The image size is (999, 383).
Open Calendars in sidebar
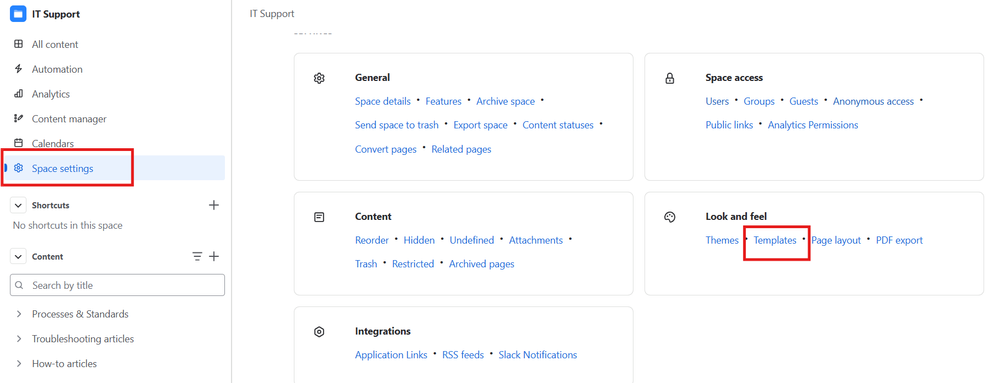[x=53, y=143]
